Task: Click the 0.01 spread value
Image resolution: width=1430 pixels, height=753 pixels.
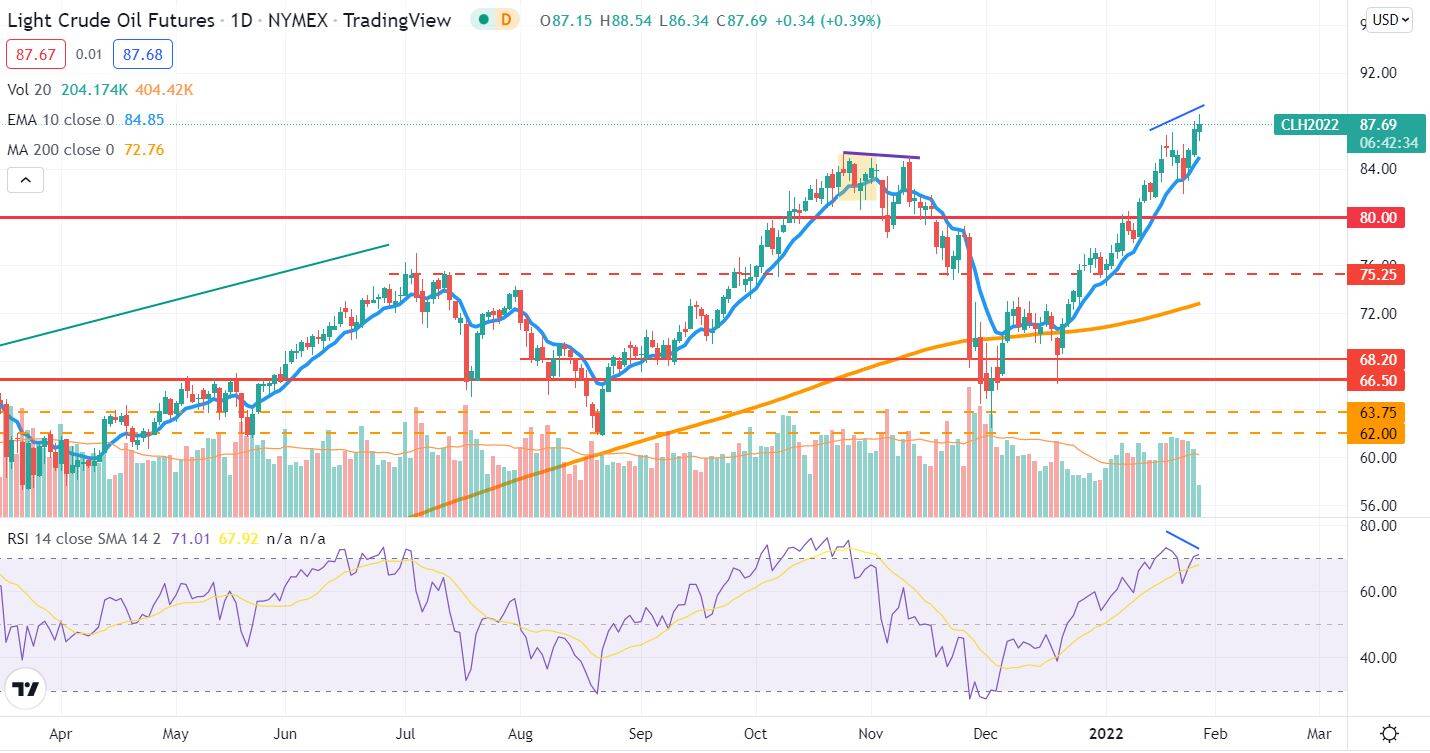Action: 89,54
